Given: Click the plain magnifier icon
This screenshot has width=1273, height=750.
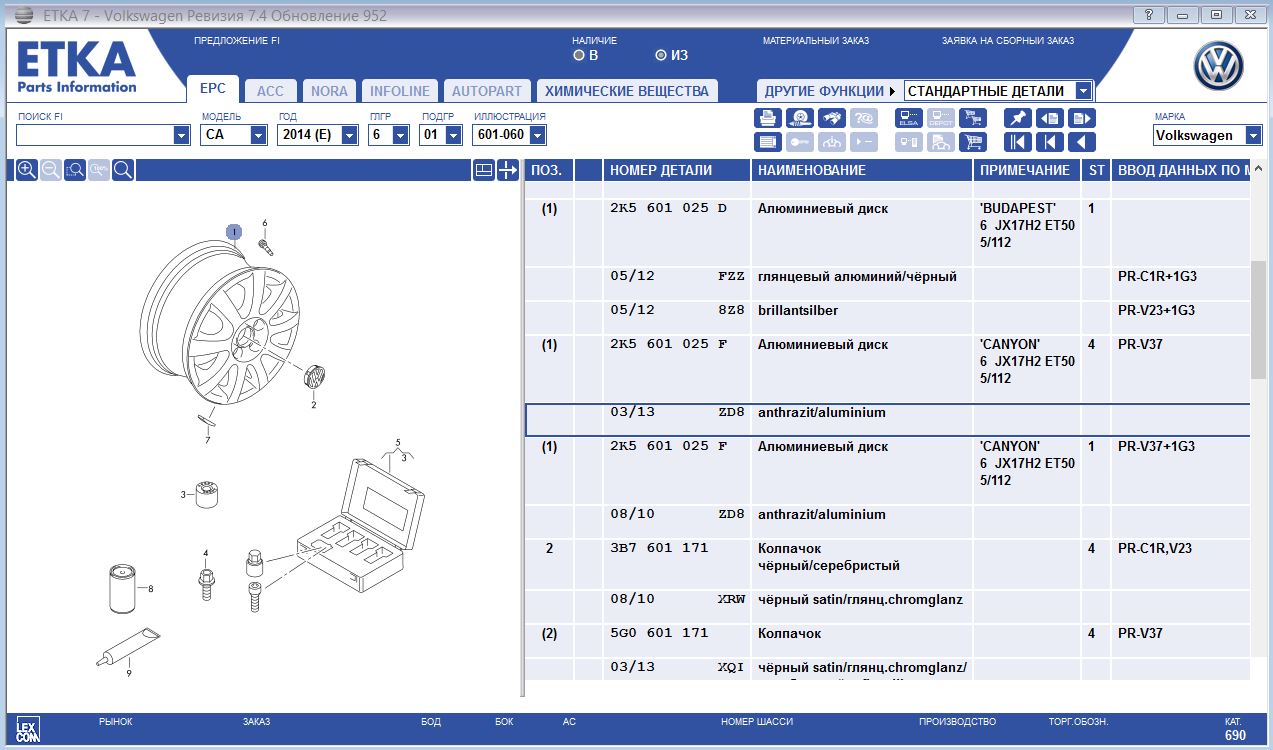Looking at the screenshot, I should [123, 170].
